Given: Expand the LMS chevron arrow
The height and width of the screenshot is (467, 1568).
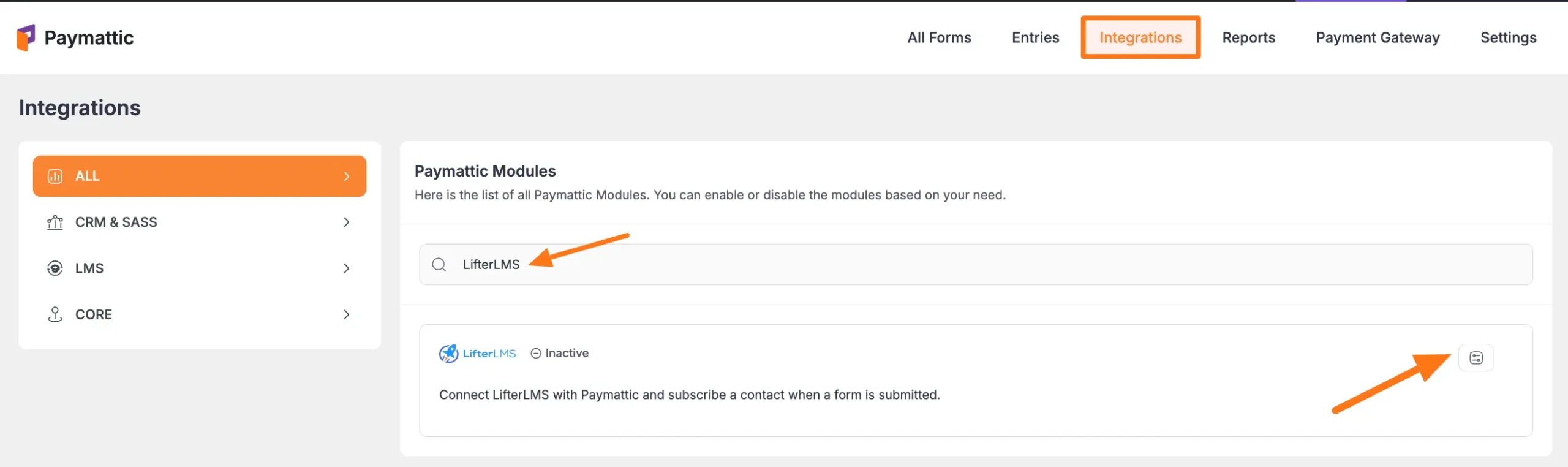Looking at the screenshot, I should pyautogui.click(x=346, y=268).
